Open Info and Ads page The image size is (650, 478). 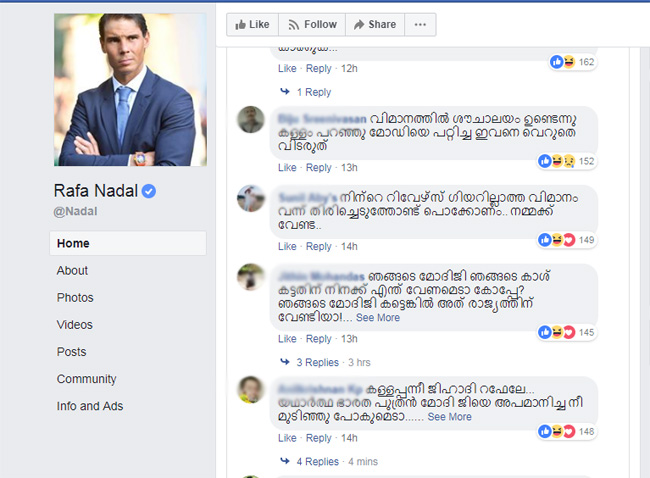(90, 406)
